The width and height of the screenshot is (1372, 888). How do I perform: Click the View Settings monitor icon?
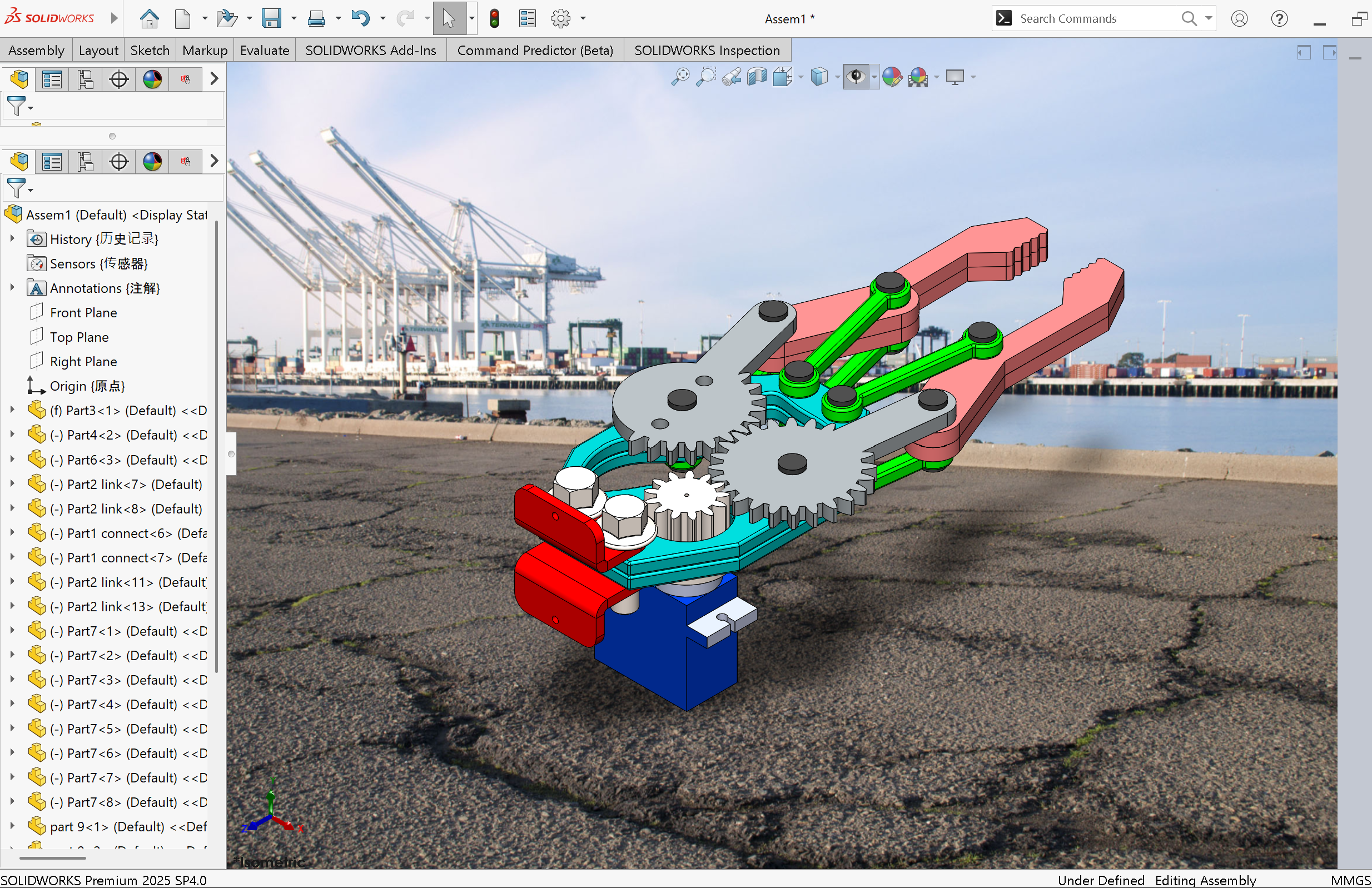pos(955,77)
